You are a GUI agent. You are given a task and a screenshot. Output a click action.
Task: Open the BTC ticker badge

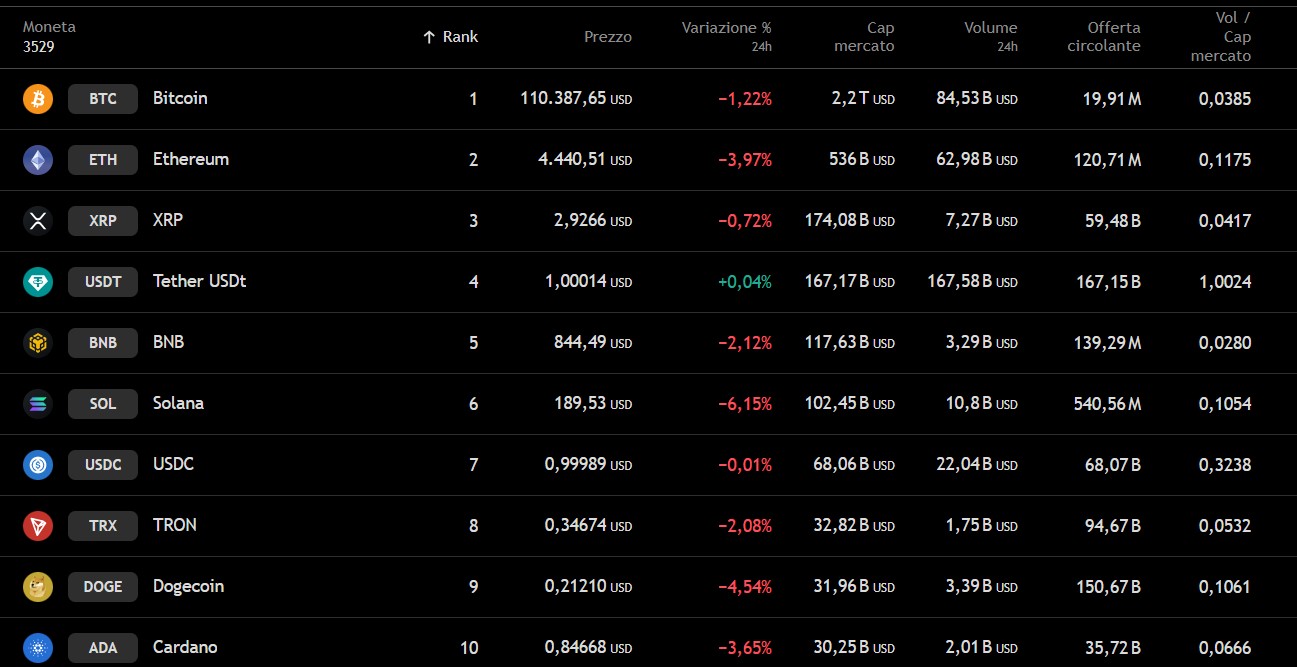click(103, 99)
